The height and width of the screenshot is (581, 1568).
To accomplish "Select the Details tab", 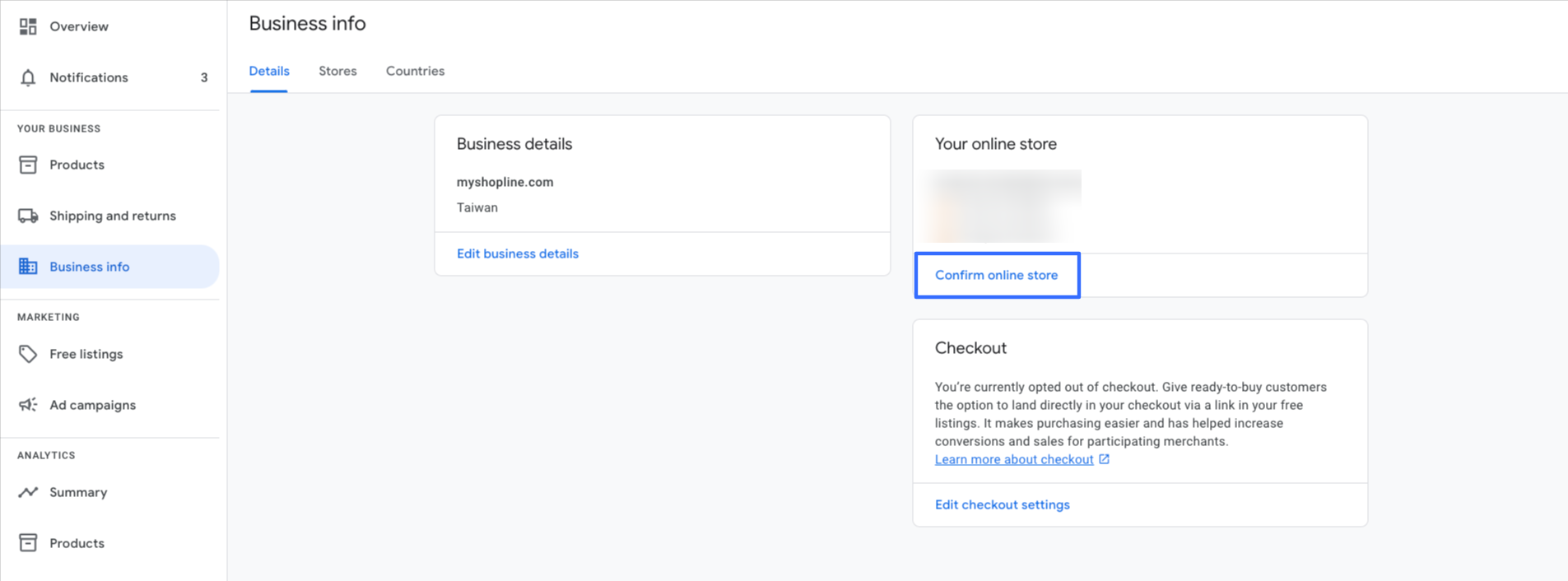I will click(269, 71).
